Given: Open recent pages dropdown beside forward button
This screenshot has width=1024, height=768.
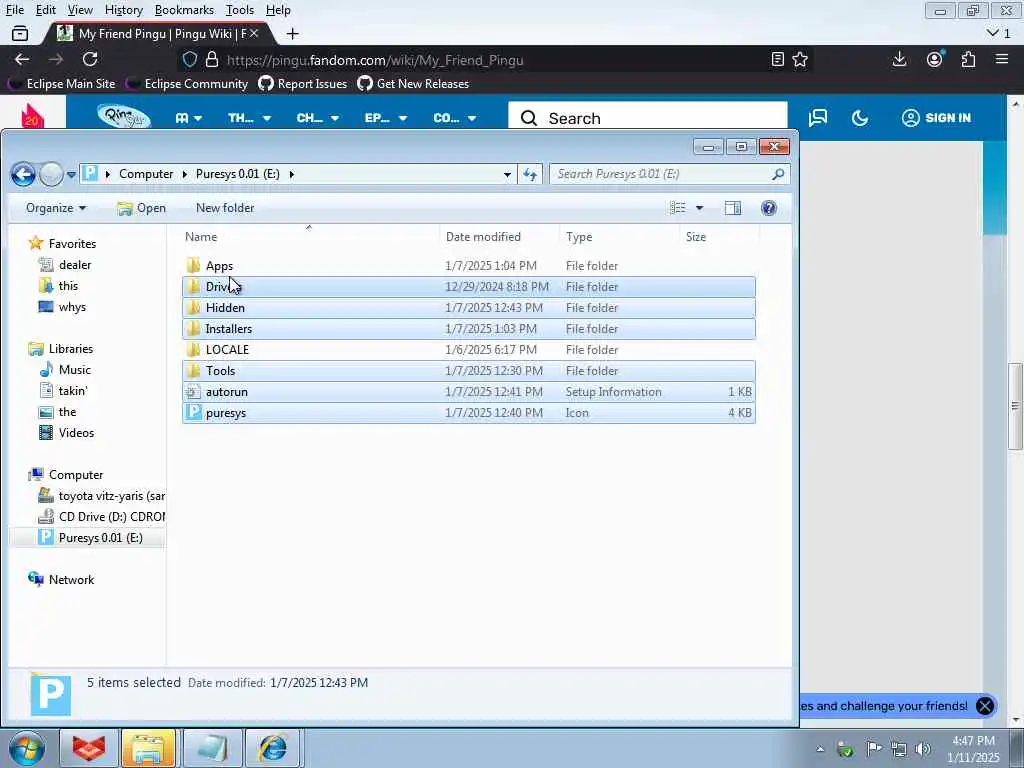Looking at the screenshot, I should coord(71,175).
